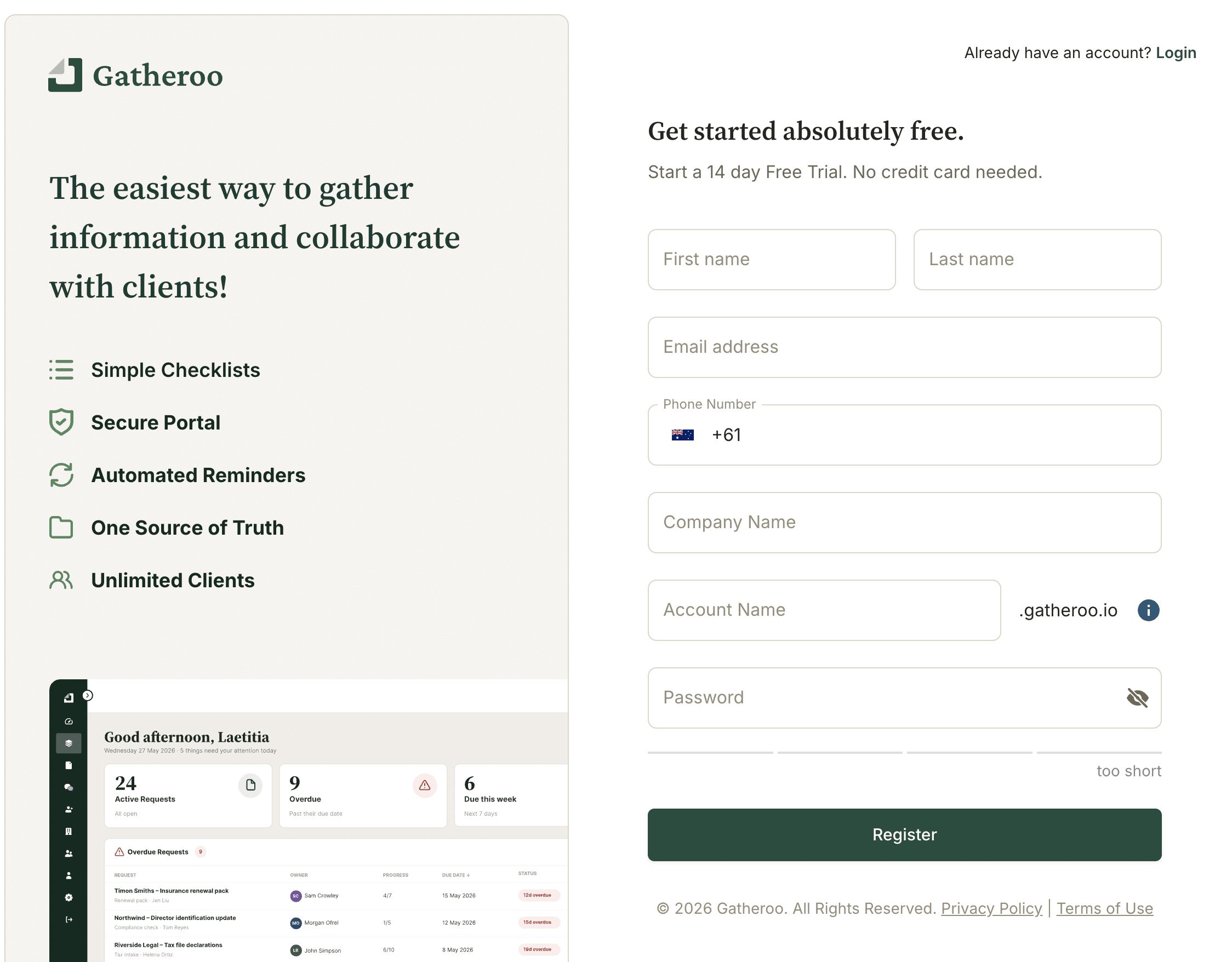This screenshot has width=1232, height=962.
Task: Click the "too short" password hint
Action: 1128,771
